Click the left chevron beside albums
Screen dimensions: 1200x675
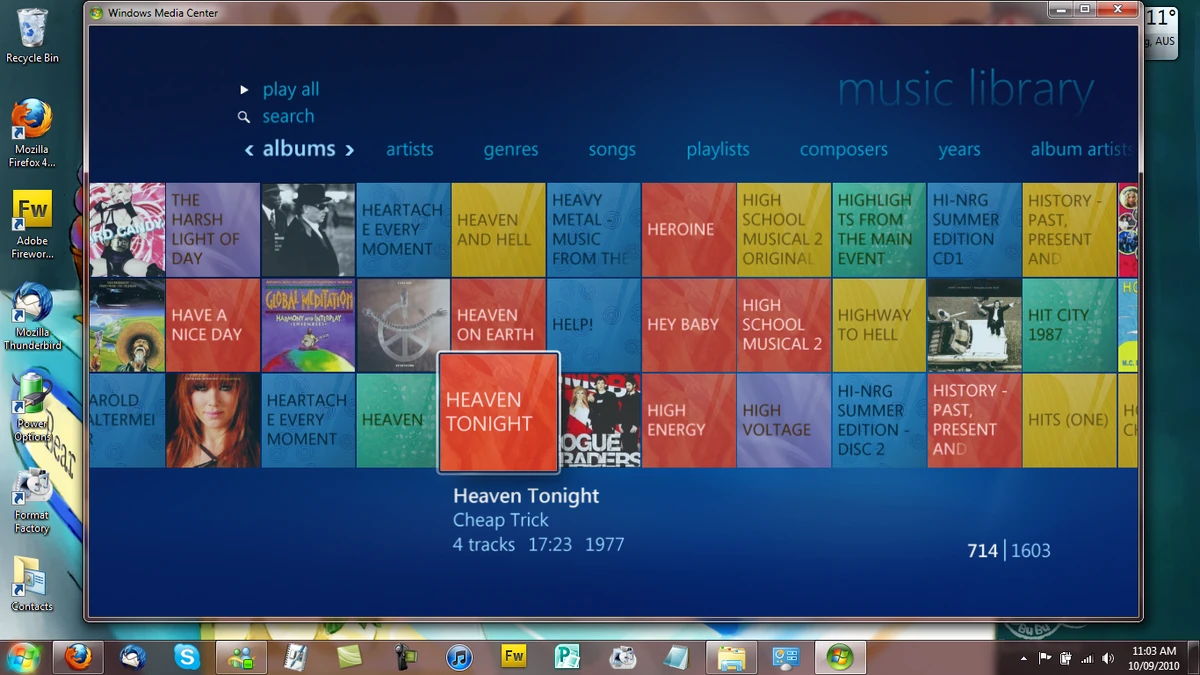(249, 148)
